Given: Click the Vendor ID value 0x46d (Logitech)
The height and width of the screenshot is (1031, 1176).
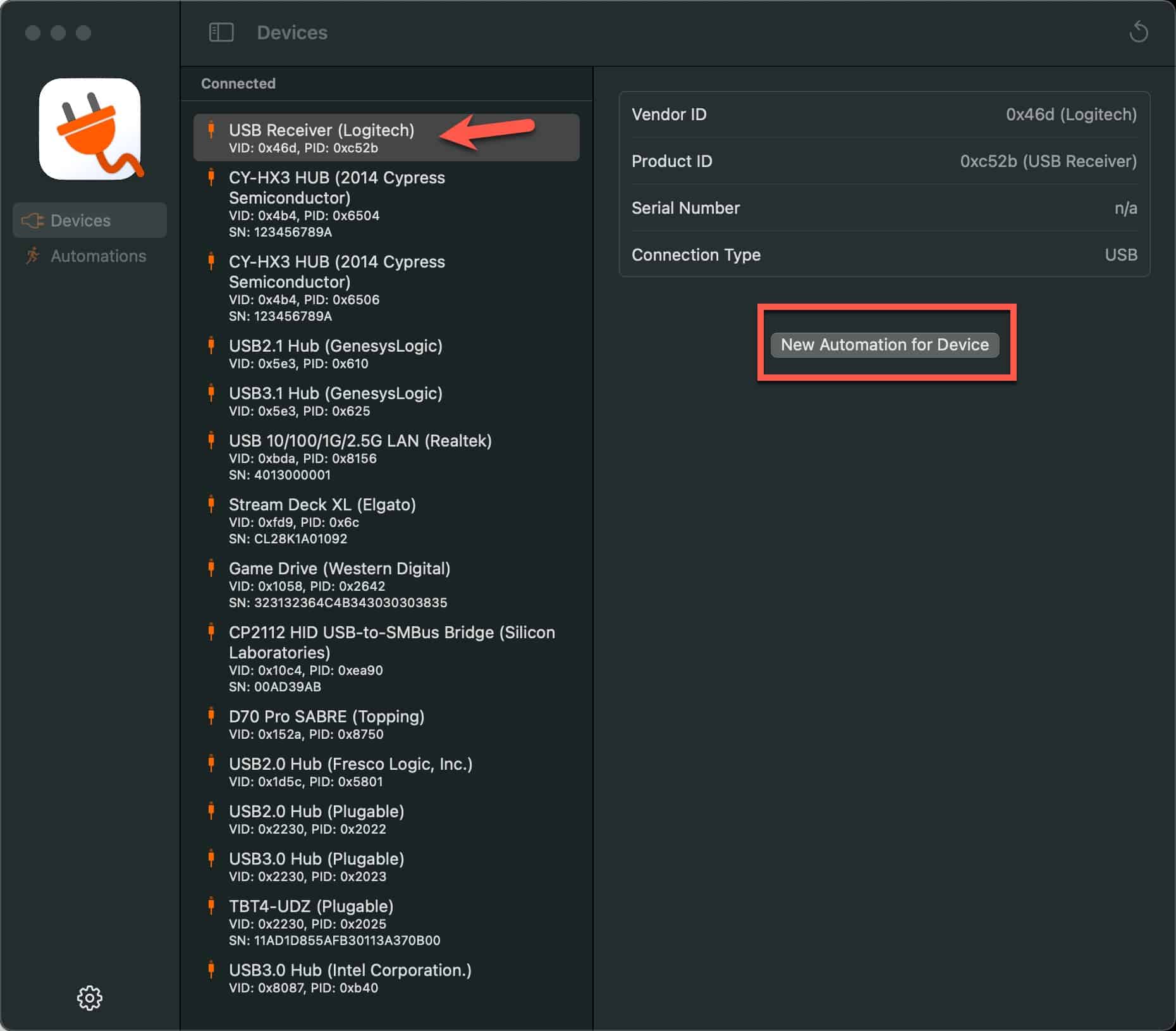Looking at the screenshot, I should pyautogui.click(x=1071, y=114).
